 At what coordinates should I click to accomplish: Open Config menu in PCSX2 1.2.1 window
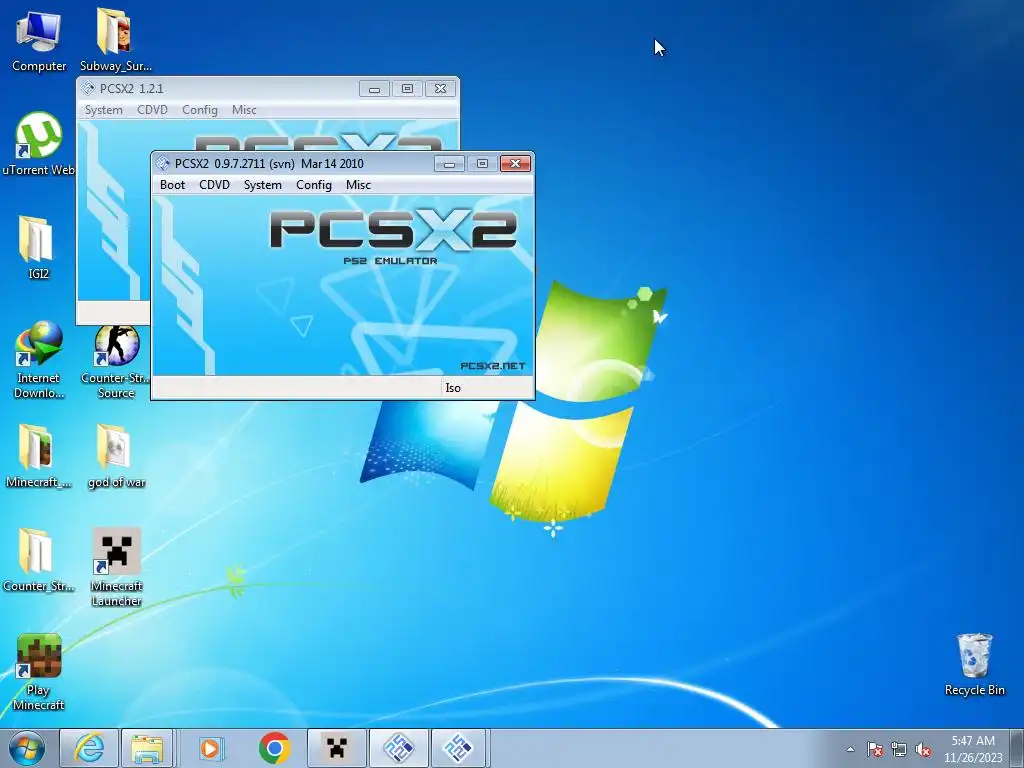(x=200, y=110)
